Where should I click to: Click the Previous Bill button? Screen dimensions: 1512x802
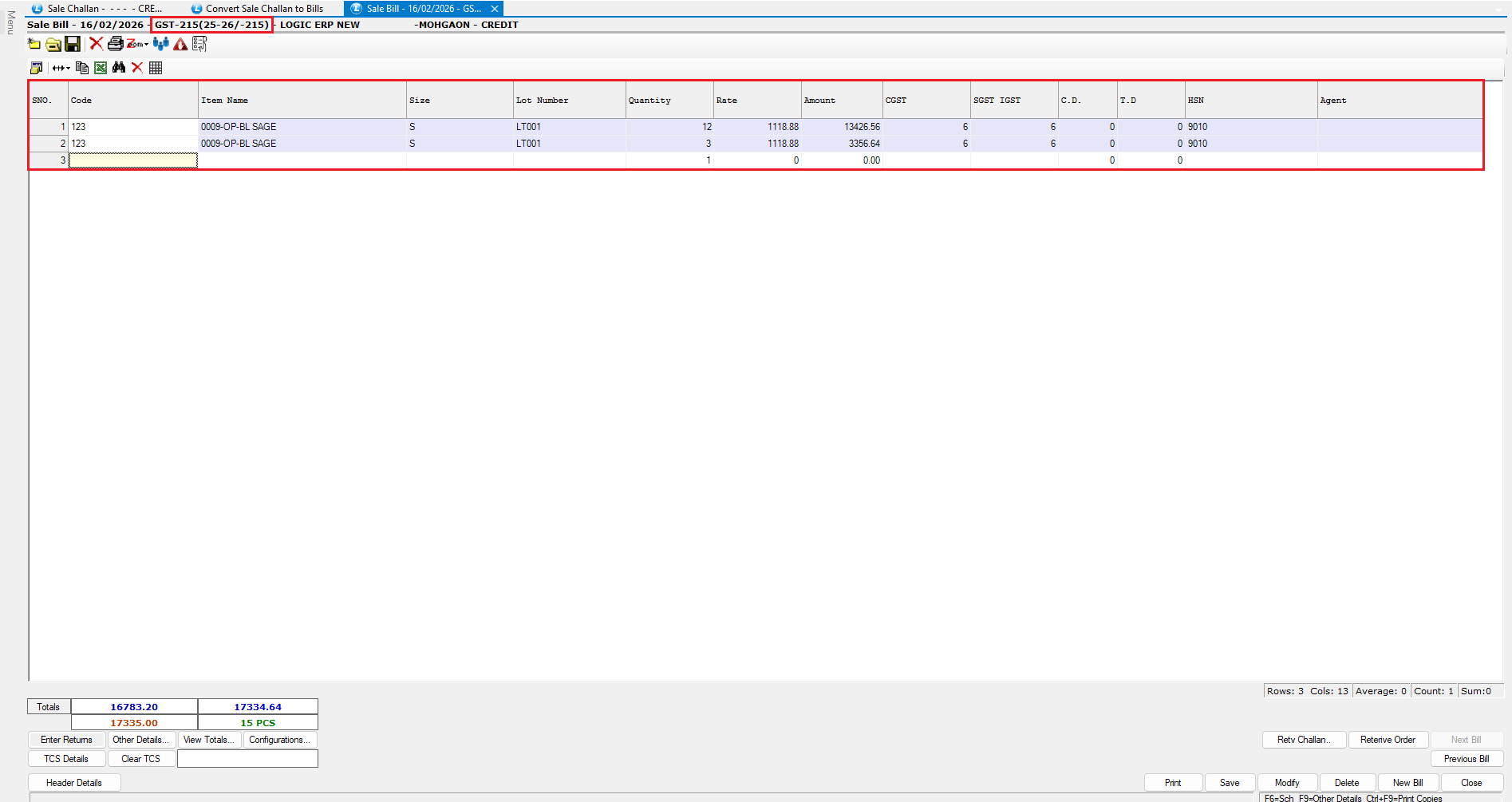click(x=1466, y=759)
